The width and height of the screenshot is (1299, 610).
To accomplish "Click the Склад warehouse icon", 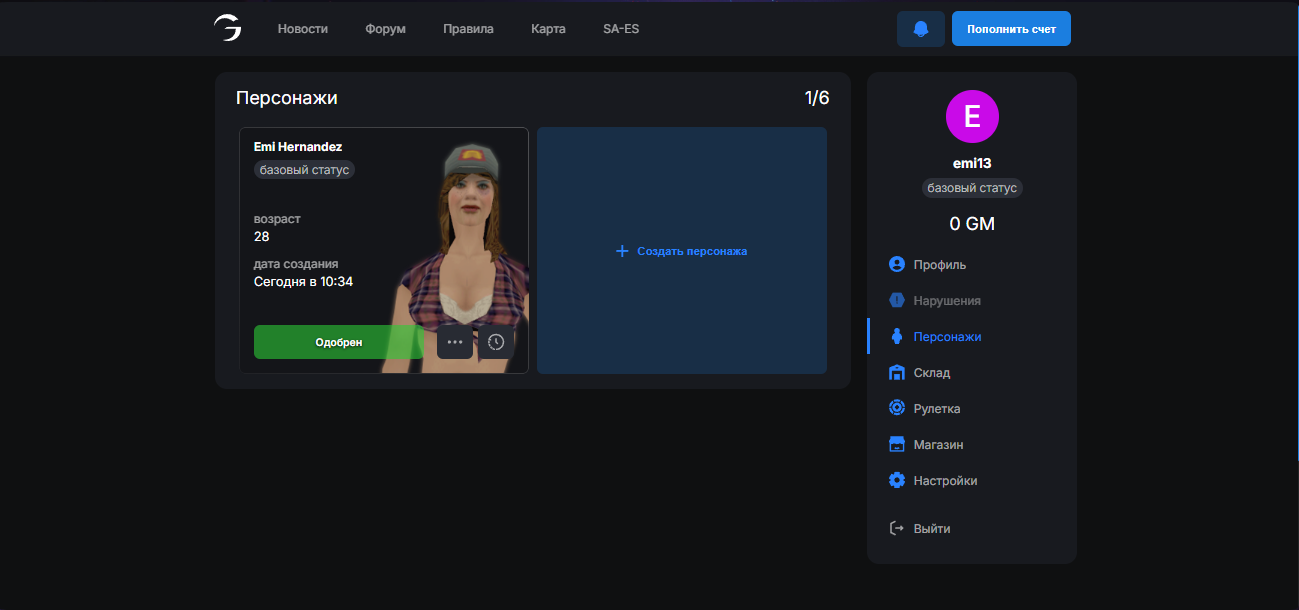I will tap(897, 373).
